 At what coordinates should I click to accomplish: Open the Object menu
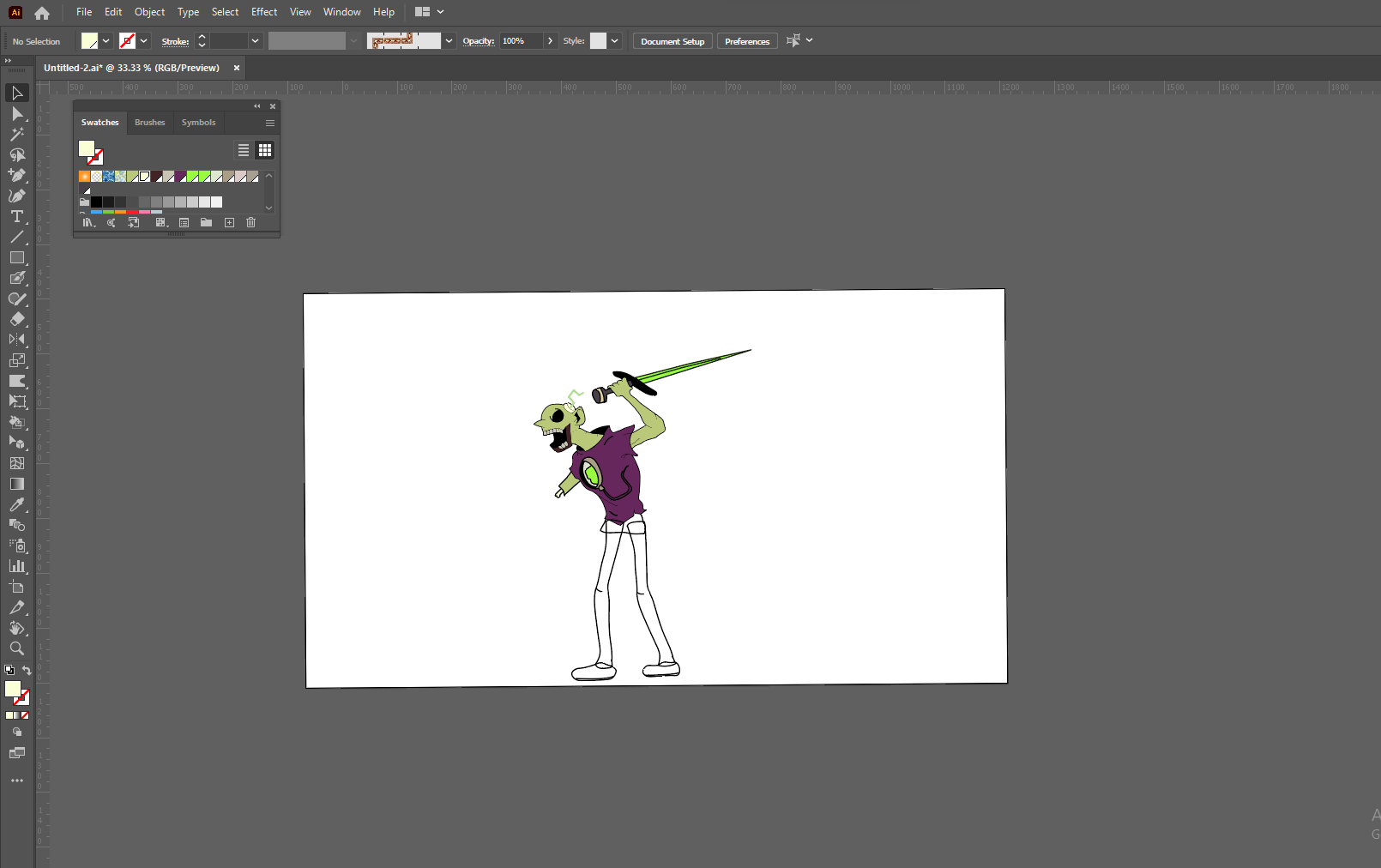coord(149,12)
